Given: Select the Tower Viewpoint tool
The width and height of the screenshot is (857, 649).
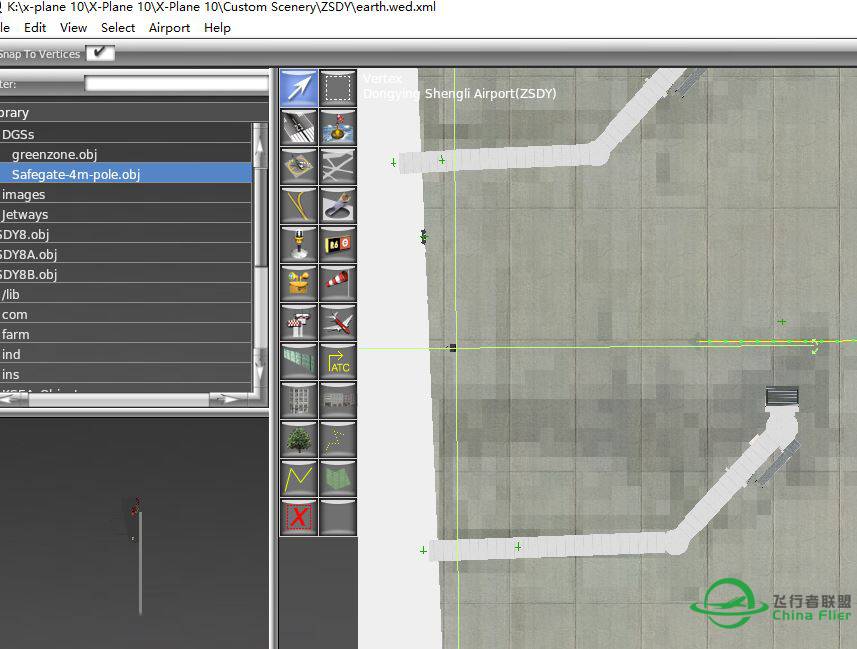Looking at the screenshot, I should tap(298, 322).
